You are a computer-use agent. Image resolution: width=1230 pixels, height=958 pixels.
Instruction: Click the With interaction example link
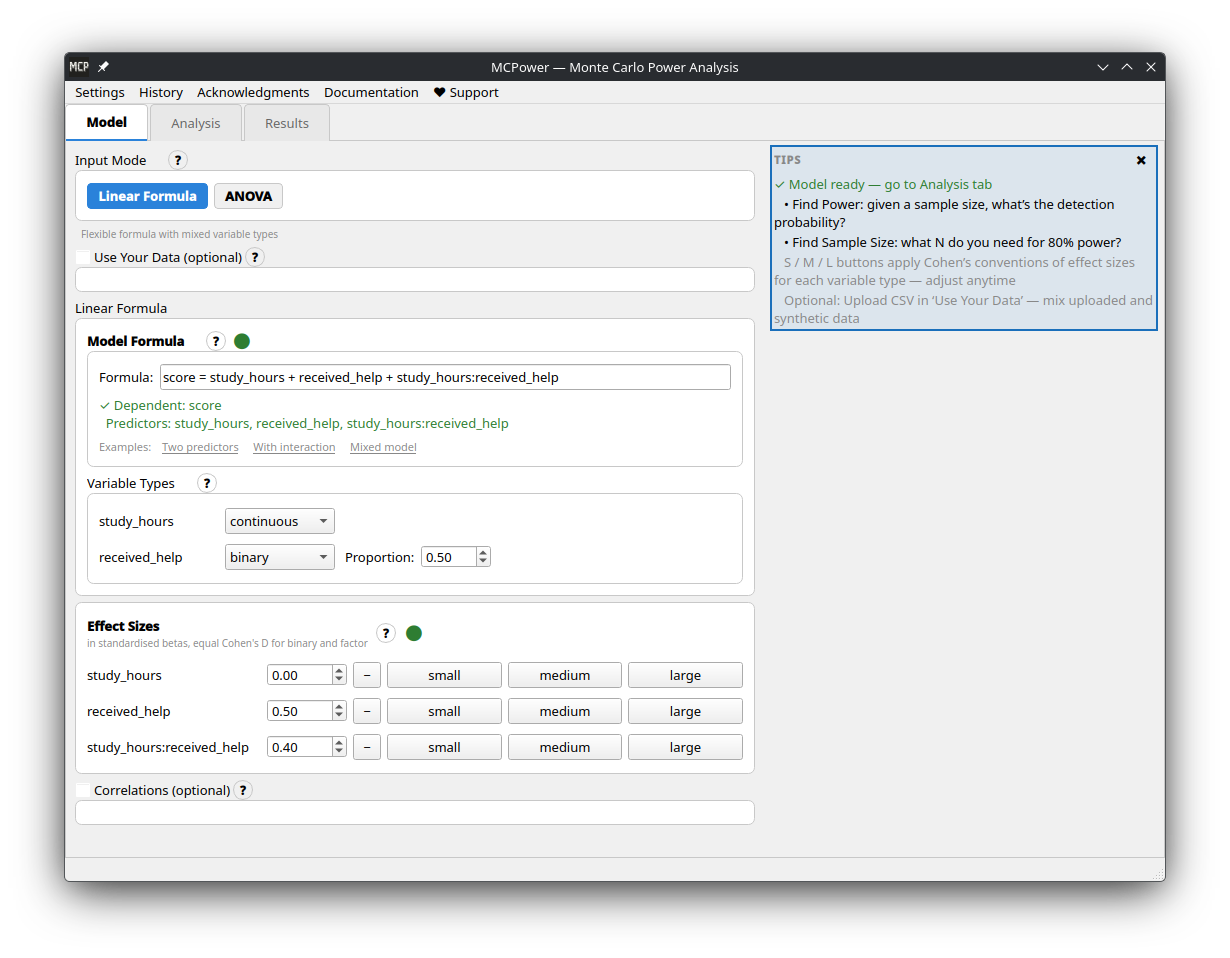tap(294, 447)
